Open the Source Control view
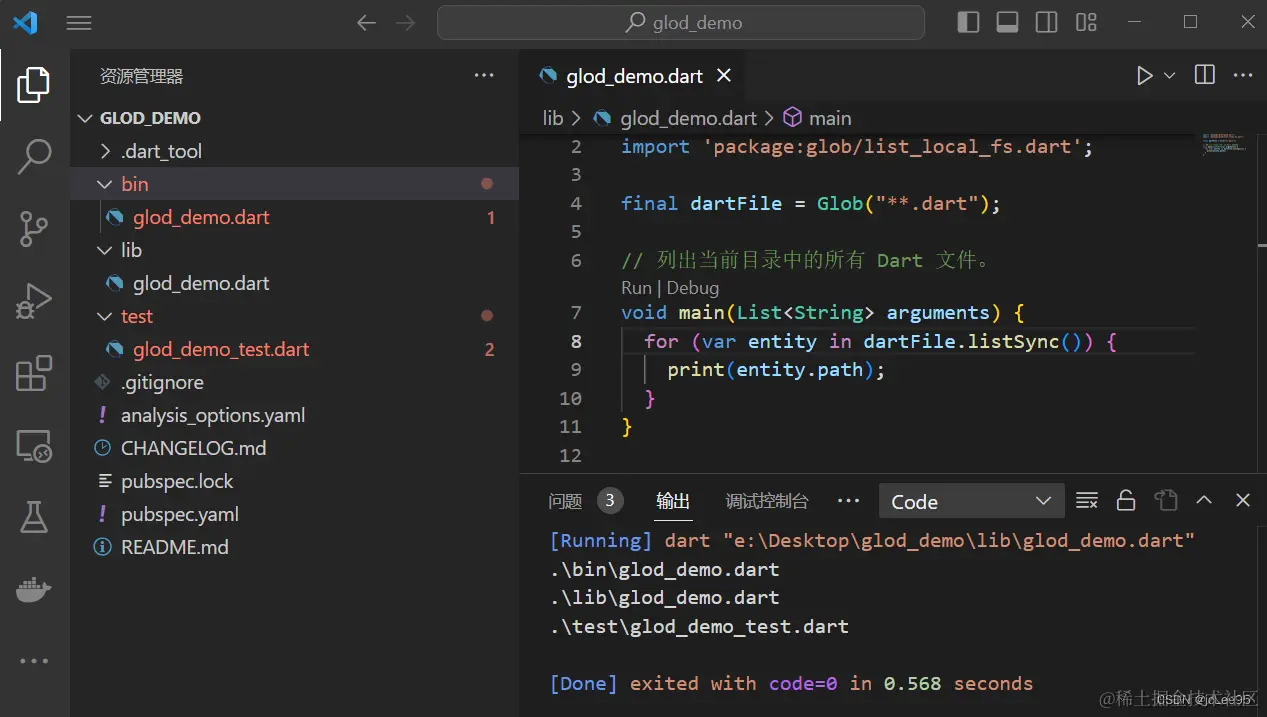The image size is (1267, 717). pos(34,229)
